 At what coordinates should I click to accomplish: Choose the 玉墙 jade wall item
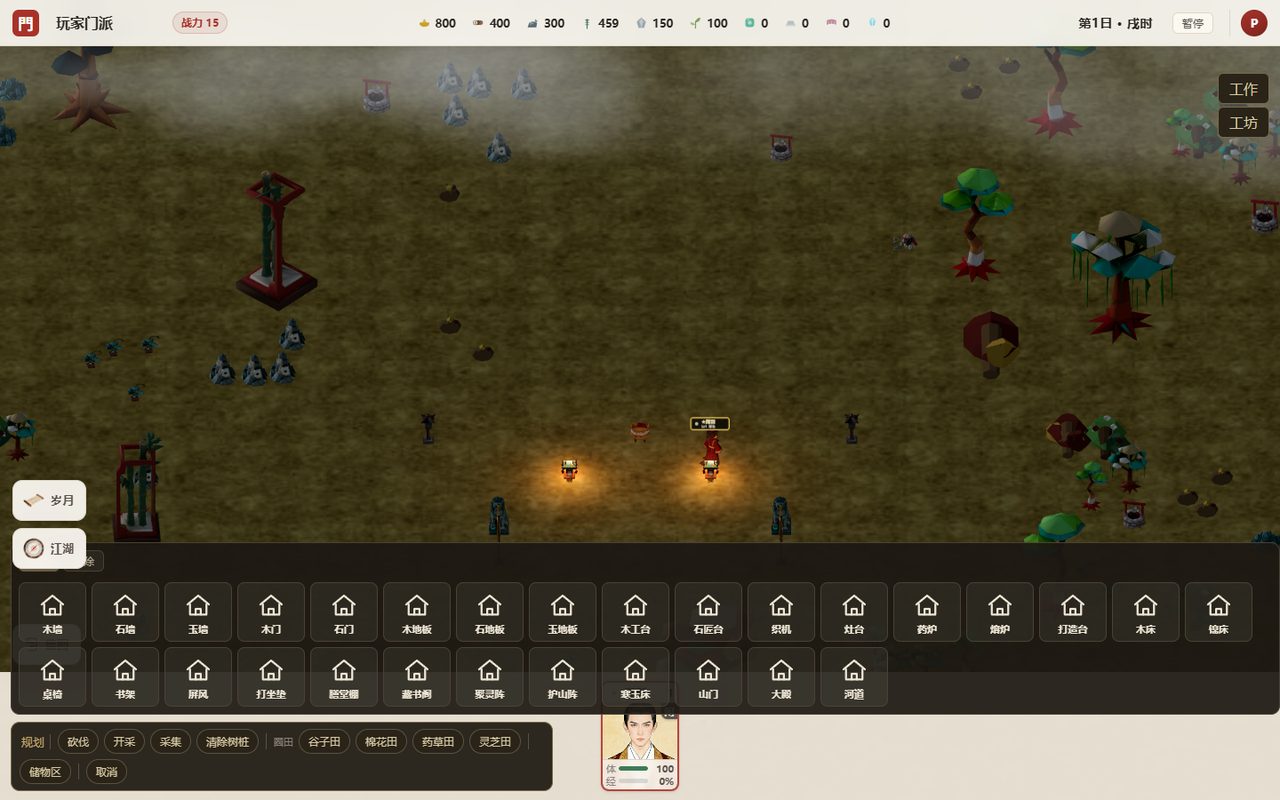198,612
